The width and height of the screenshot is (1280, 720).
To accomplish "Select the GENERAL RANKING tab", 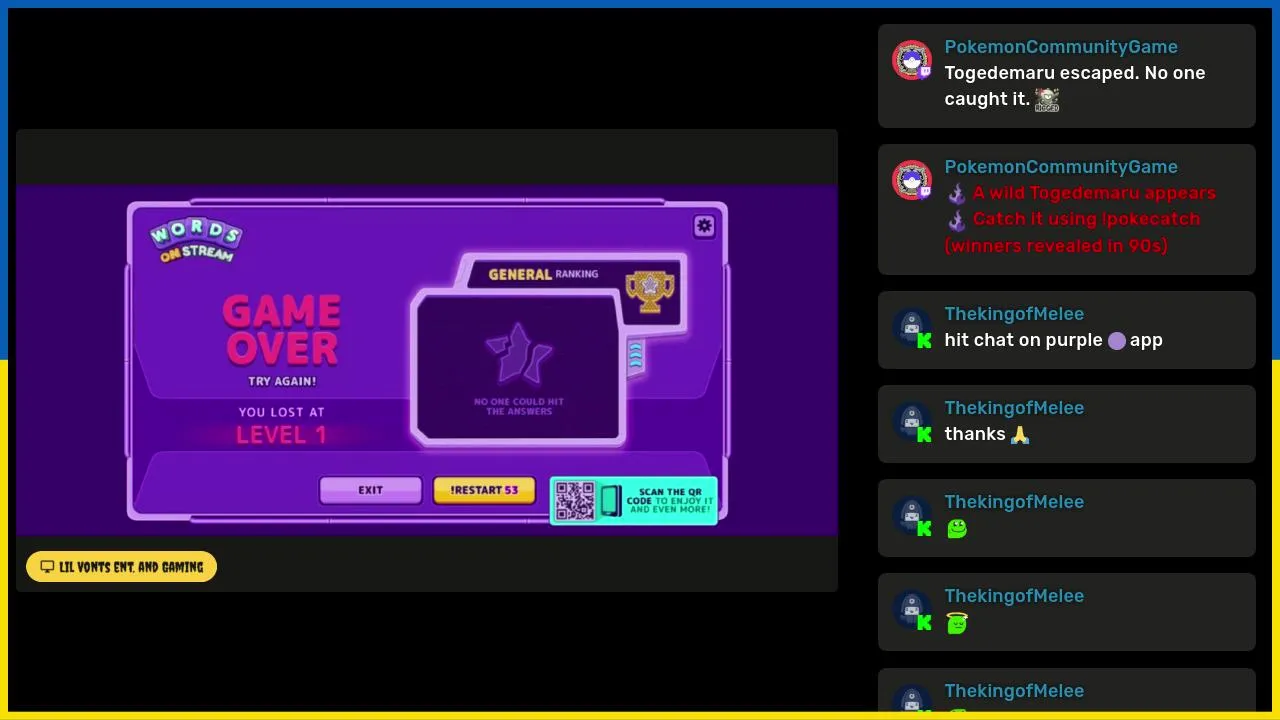I will [x=544, y=274].
